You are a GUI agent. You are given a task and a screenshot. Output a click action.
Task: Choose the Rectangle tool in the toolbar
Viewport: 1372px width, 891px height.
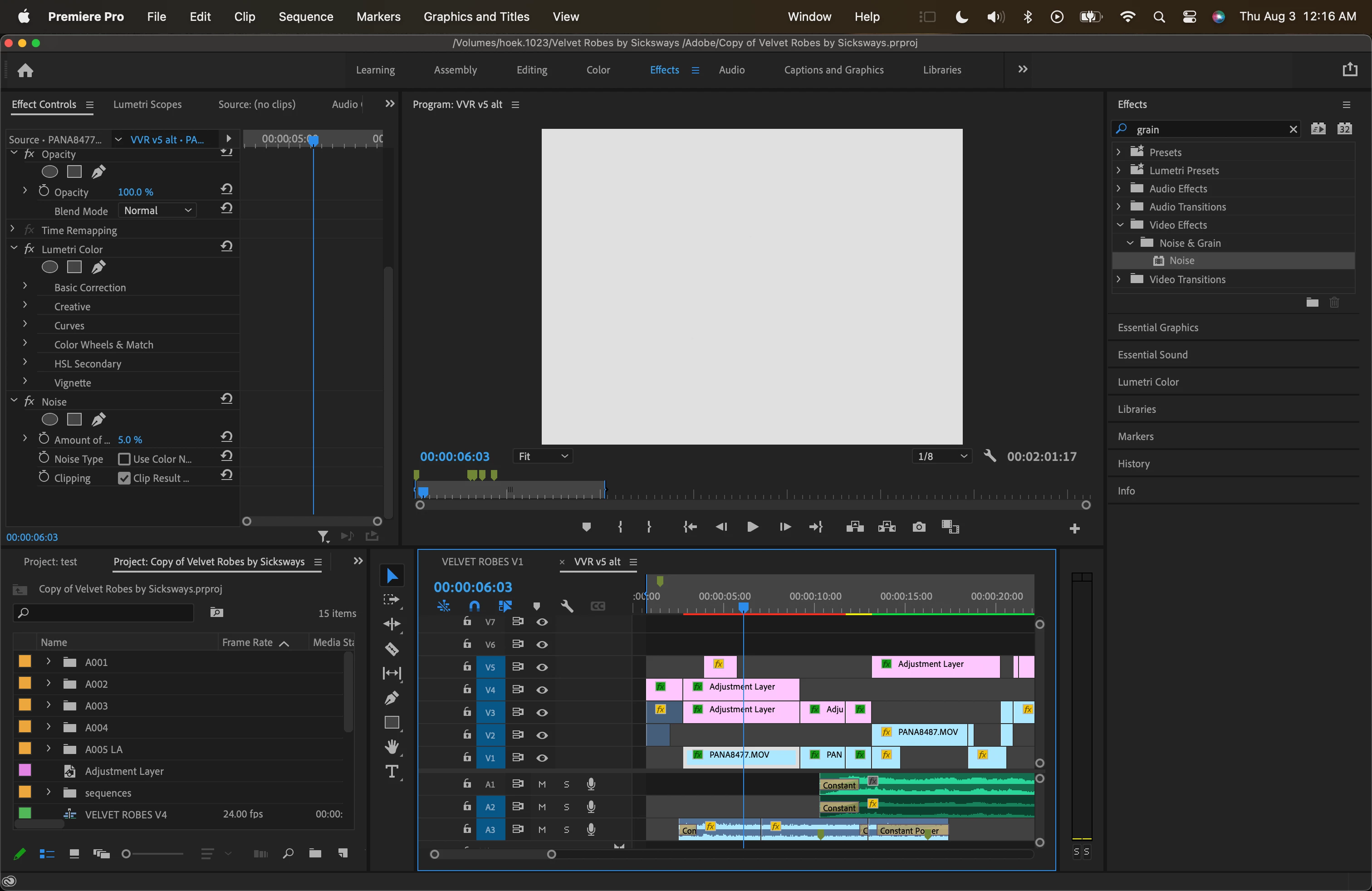point(392,723)
